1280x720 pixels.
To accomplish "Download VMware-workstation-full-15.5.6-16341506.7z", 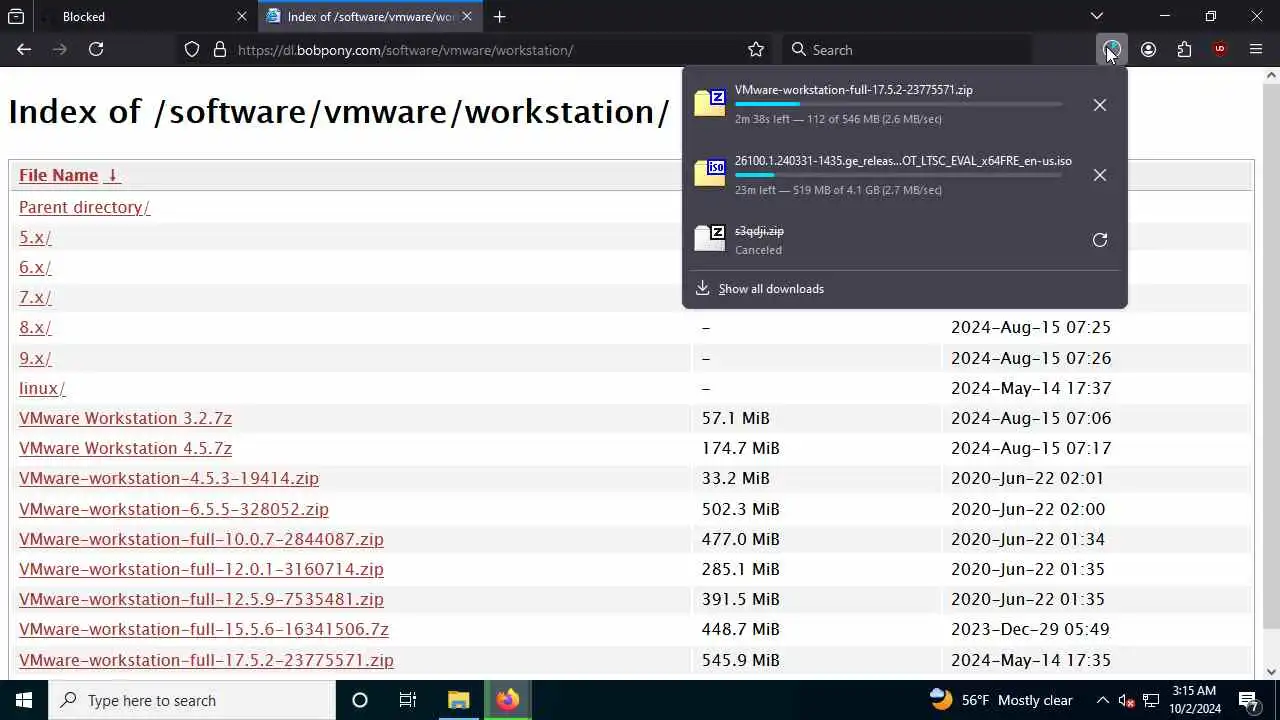I will tap(204, 629).
